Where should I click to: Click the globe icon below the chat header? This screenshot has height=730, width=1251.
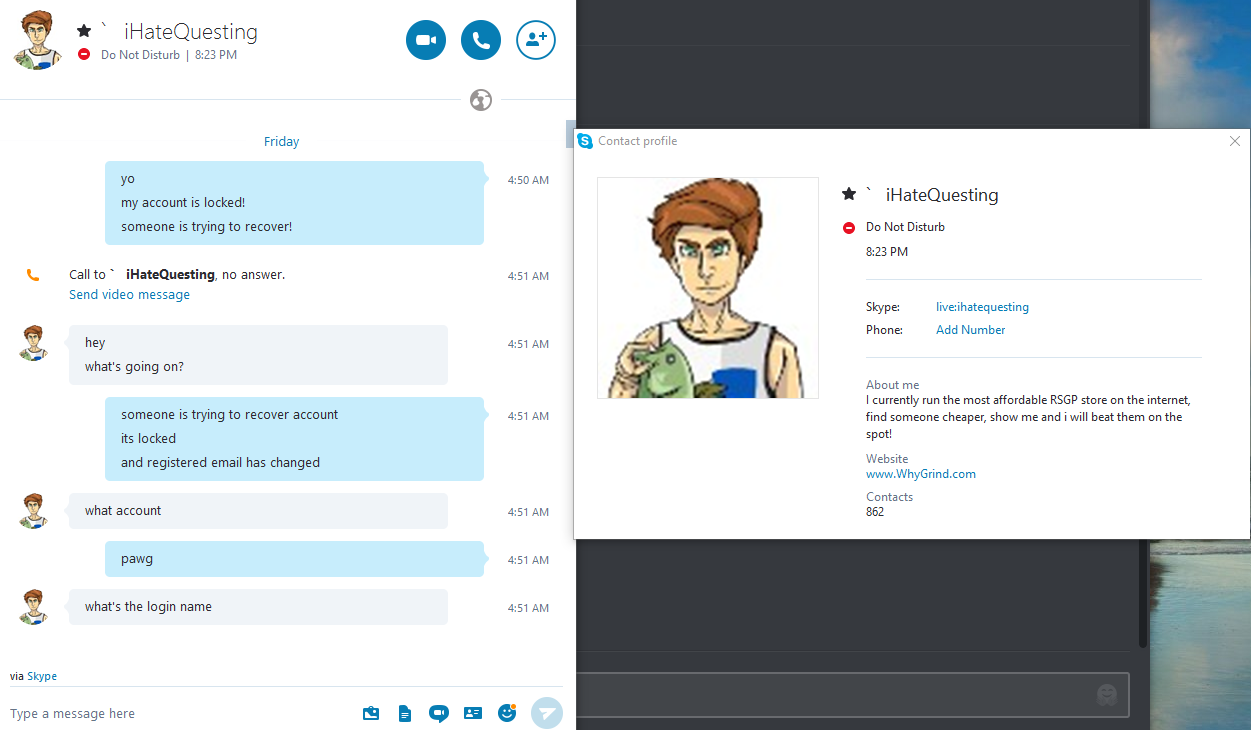(481, 100)
